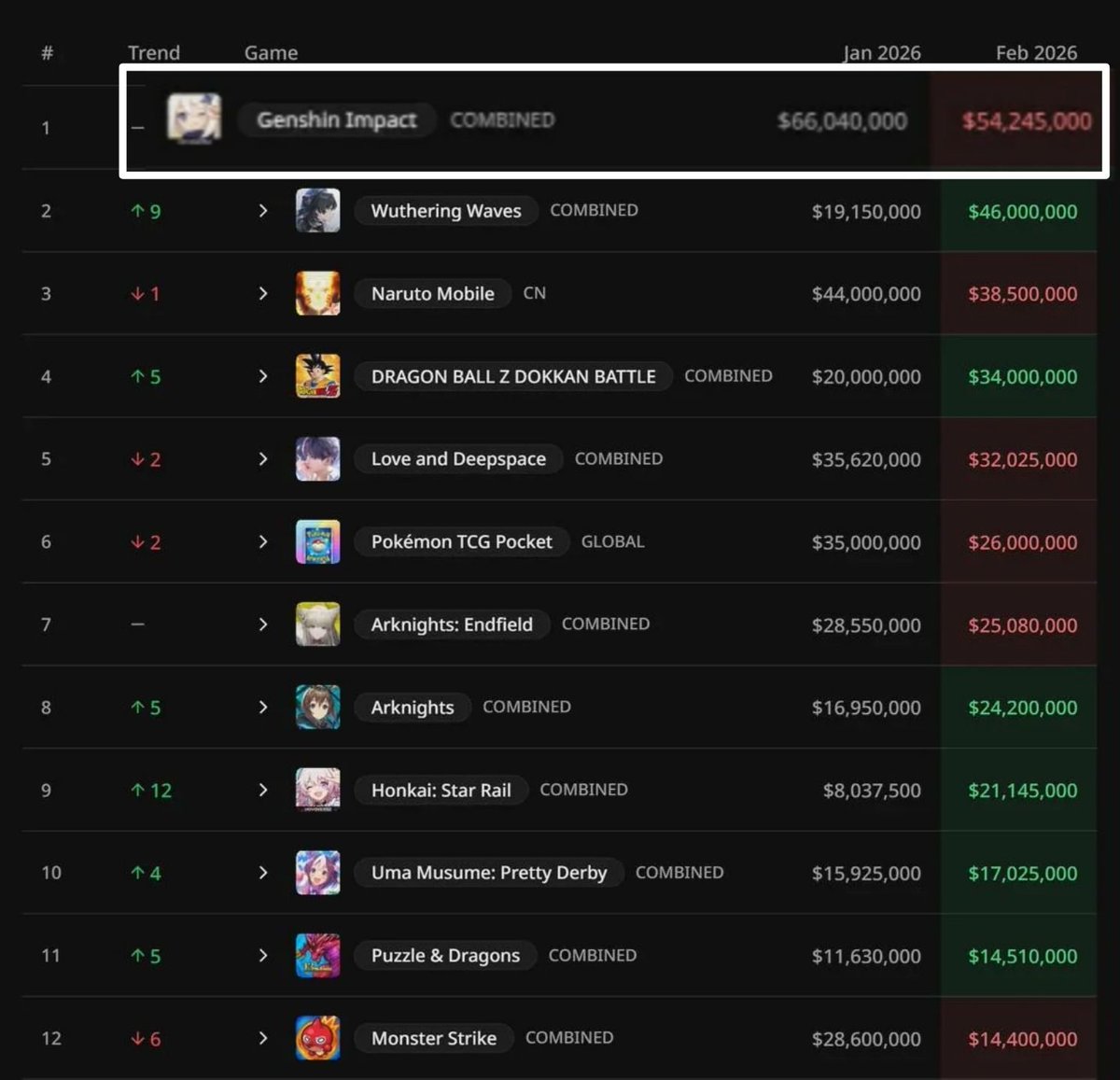Screen dimensions: 1120x1080
Task: Click the Genshin Impact game icon
Action: [194, 119]
